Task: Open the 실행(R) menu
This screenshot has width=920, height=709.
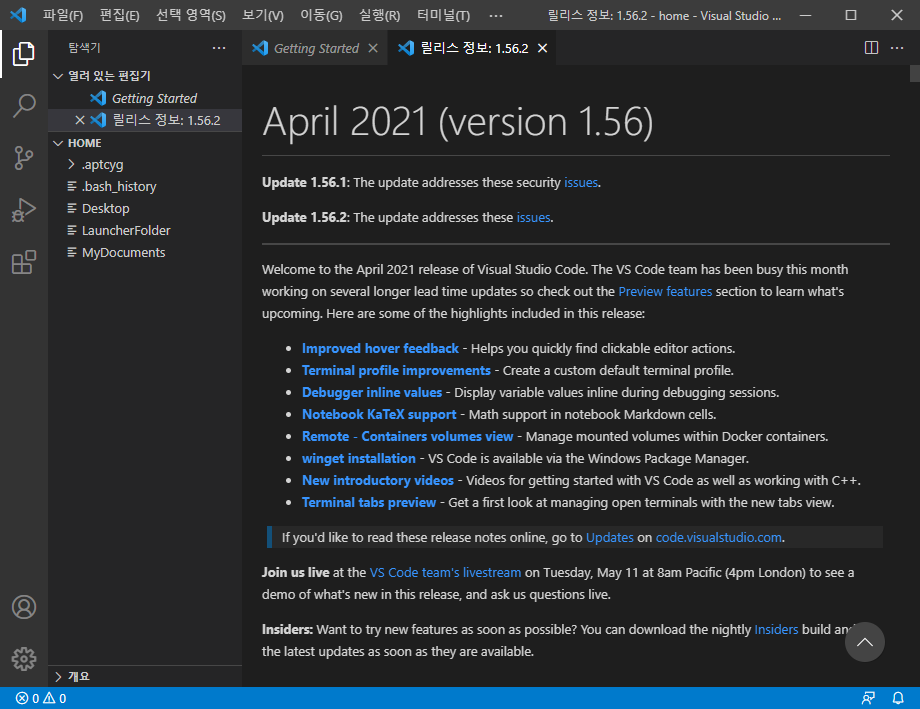Action: (379, 15)
